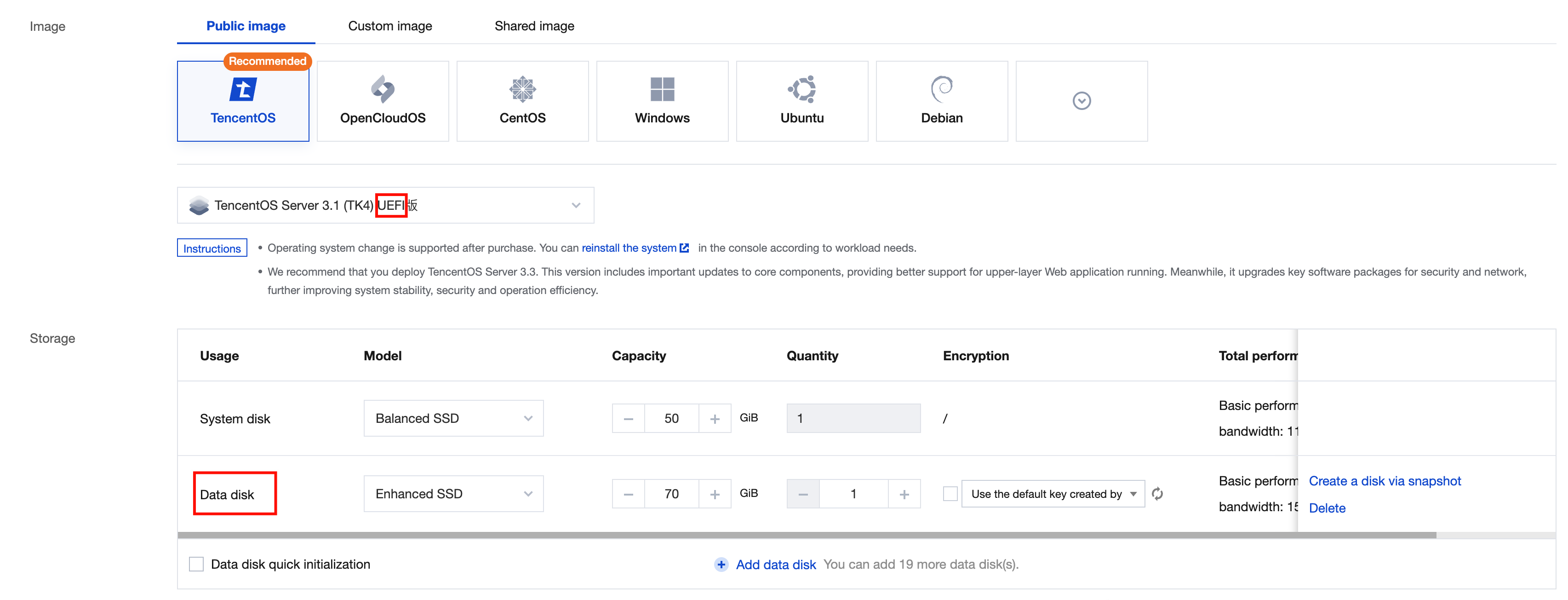The image size is (1568, 600).
Task: Switch to the Custom image tab
Action: pyautogui.click(x=389, y=26)
